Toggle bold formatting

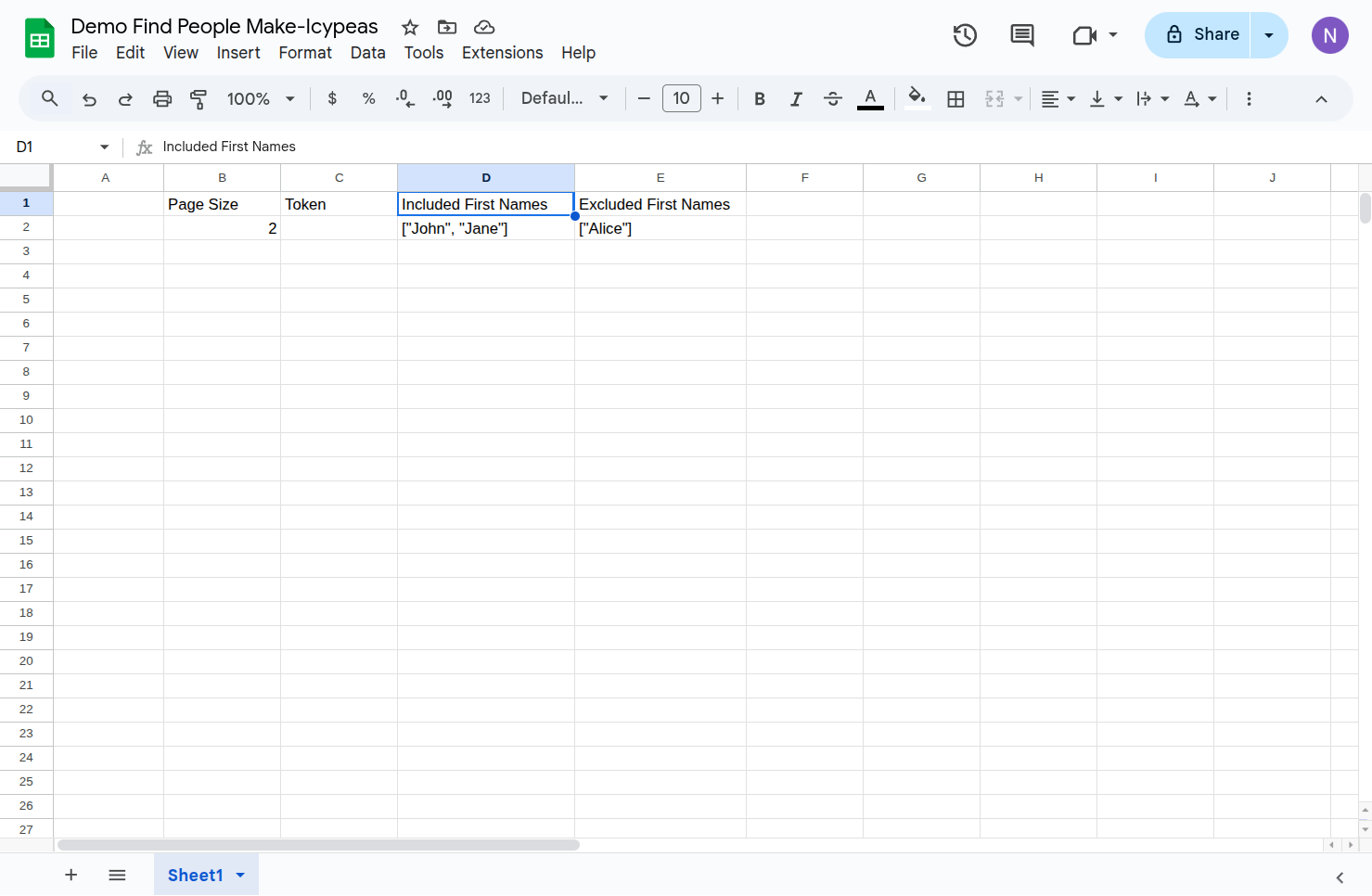point(760,98)
